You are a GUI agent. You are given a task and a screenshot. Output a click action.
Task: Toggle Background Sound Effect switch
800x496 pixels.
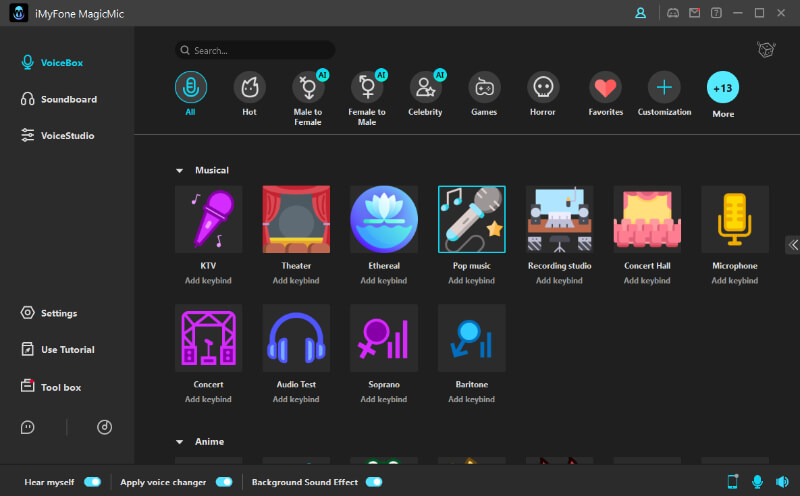tap(374, 482)
